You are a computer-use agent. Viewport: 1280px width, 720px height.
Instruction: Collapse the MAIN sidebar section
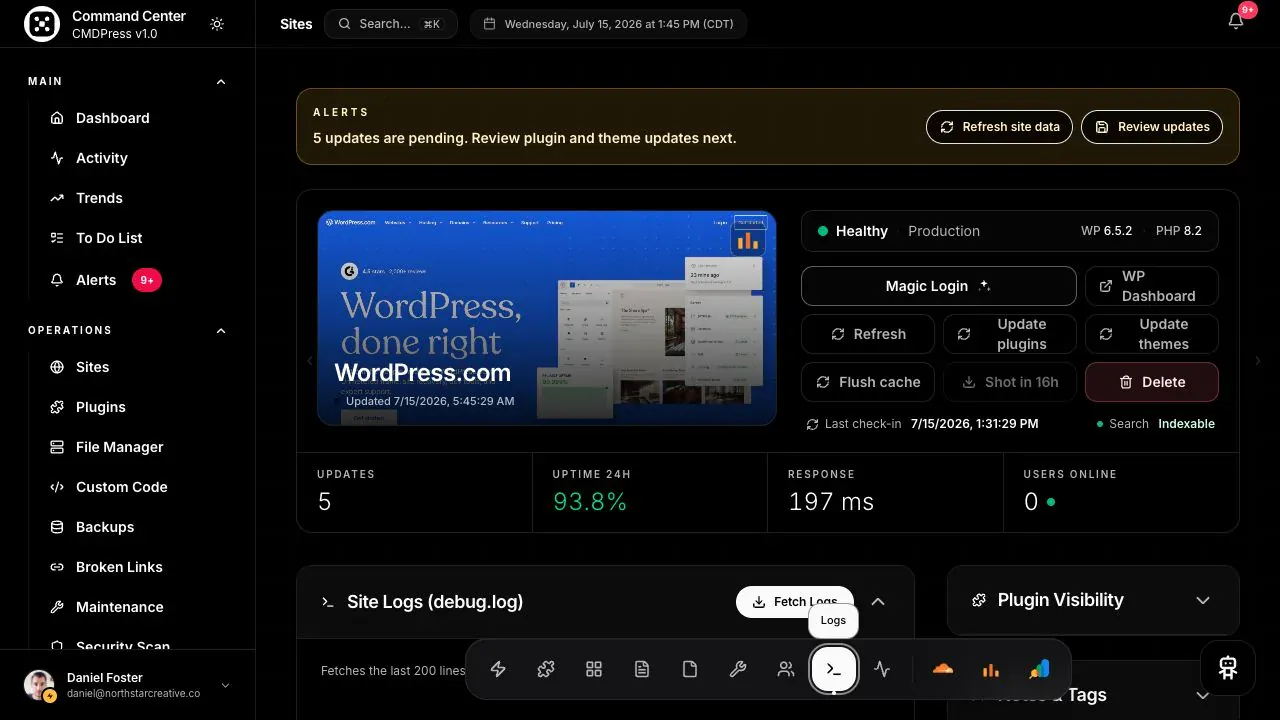tap(221, 82)
